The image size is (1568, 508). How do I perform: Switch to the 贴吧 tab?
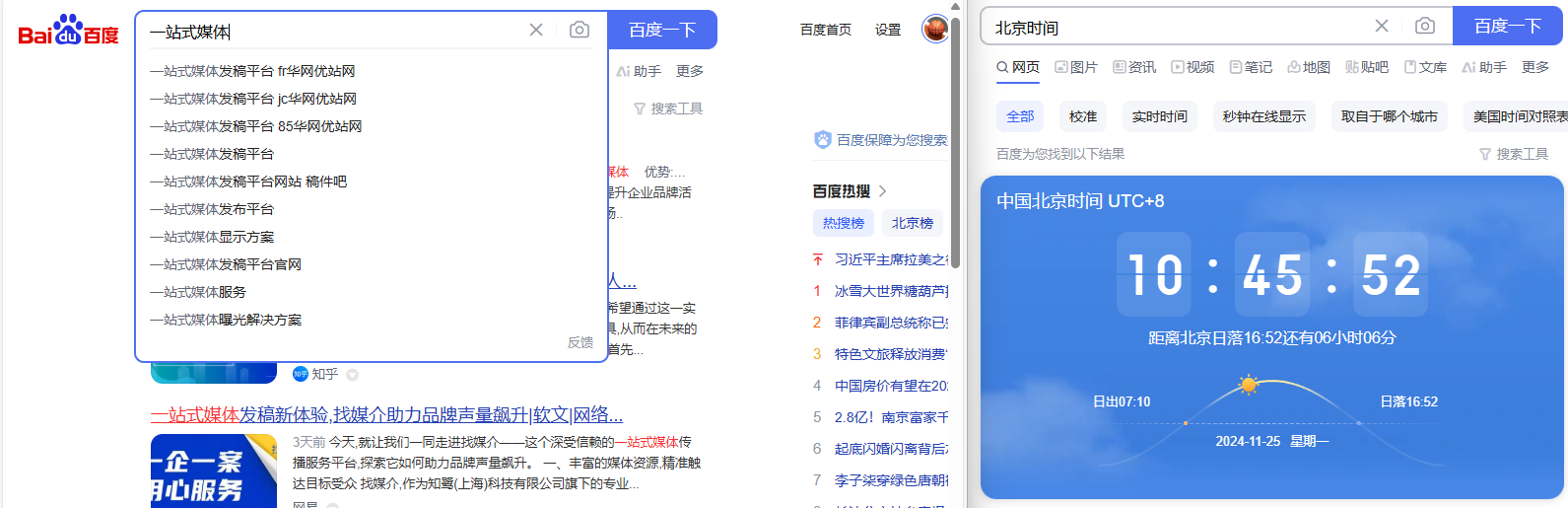pos(1367,67)
